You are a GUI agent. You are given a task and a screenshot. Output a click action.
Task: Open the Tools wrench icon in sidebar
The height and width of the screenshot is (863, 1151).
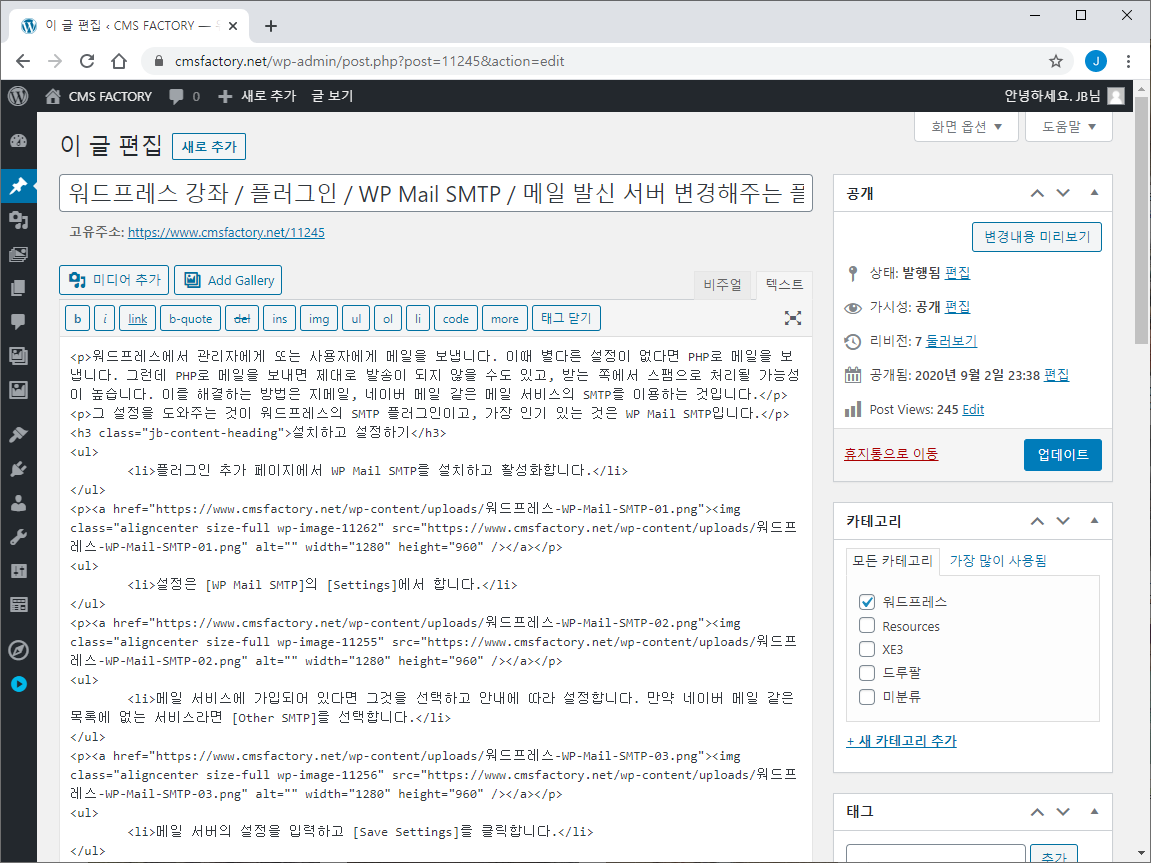pyautogui.click(x=18, y=537)
